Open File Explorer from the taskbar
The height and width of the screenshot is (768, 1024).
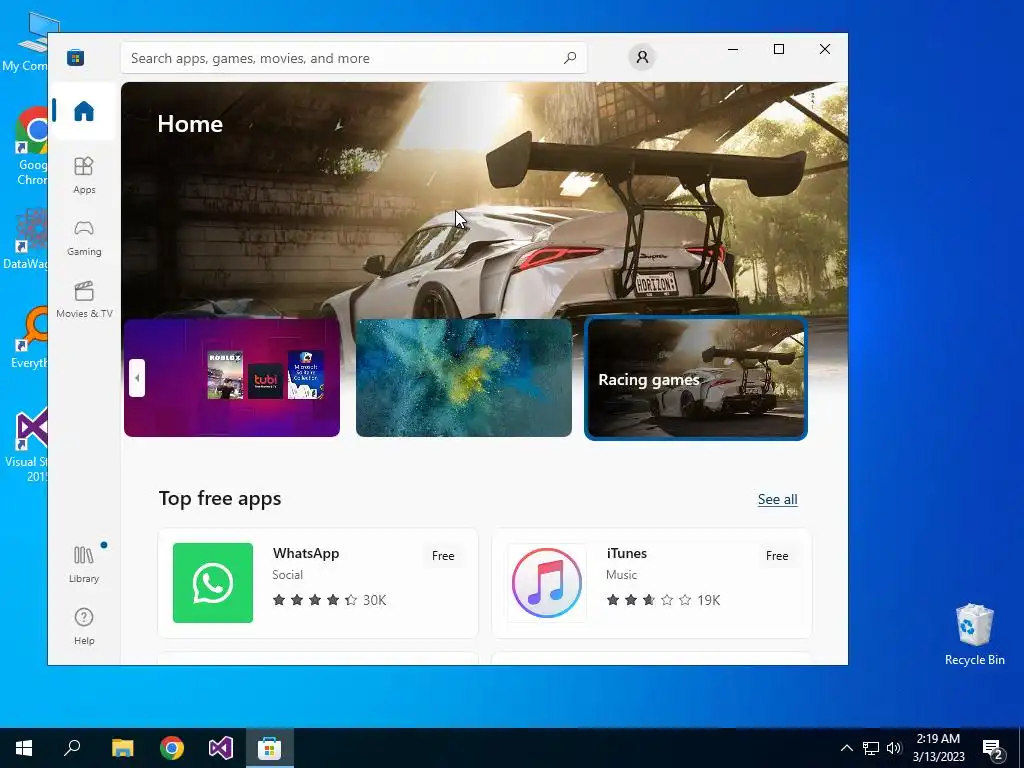(122, 748)
